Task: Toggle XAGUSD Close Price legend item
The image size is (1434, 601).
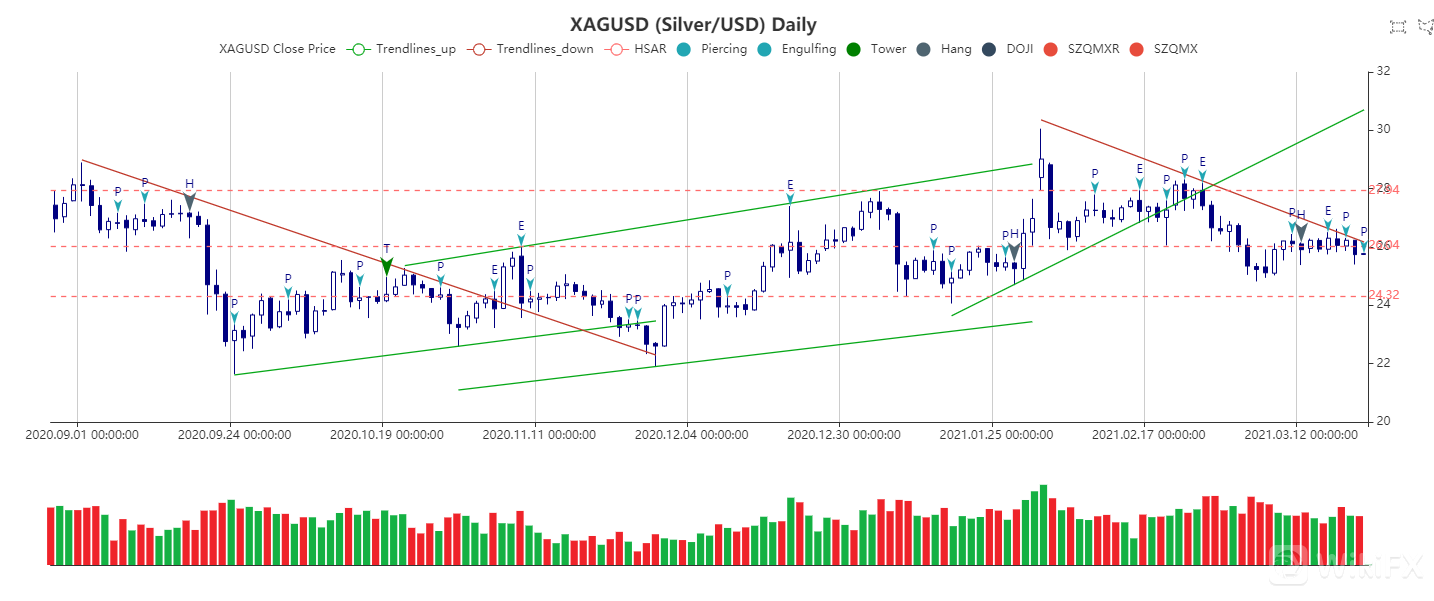Action: pyautogui.click(x=277, y=49)
